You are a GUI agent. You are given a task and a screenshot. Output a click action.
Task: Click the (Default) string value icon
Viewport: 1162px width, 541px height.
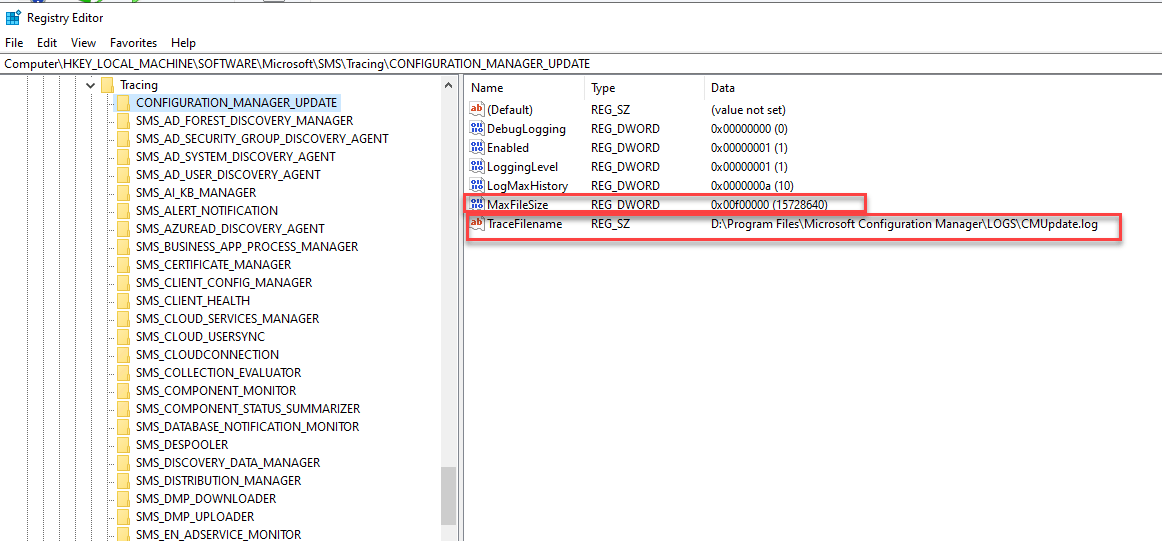tap(477, 110)
